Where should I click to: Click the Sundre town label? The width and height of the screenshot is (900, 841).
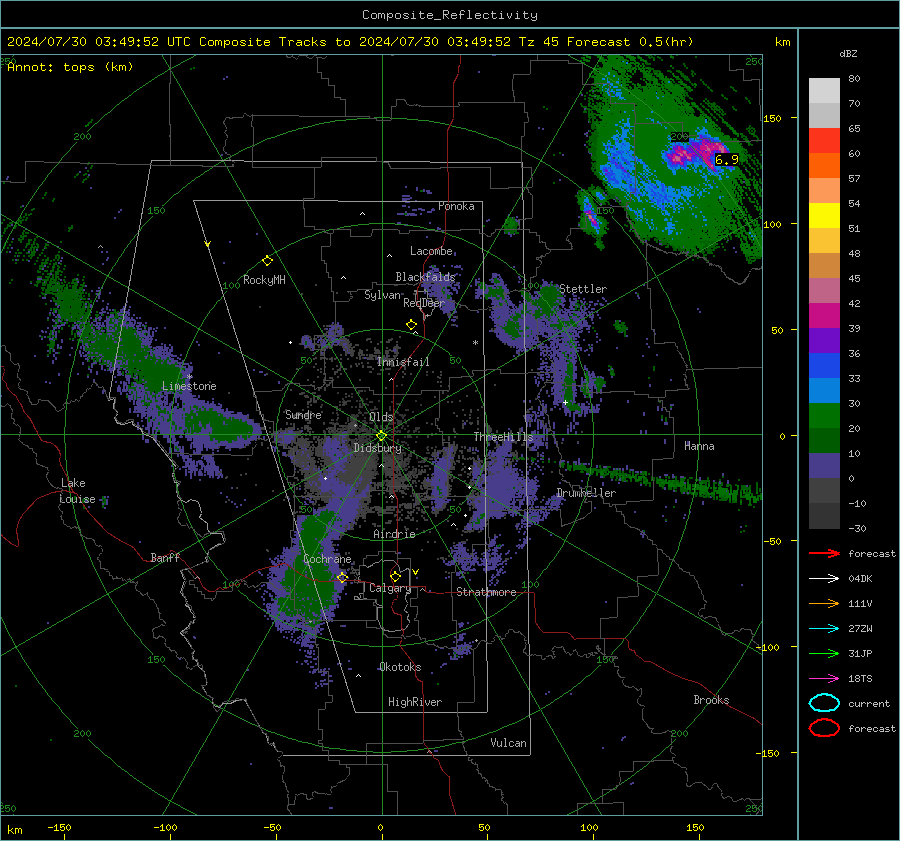pos(303,415)
